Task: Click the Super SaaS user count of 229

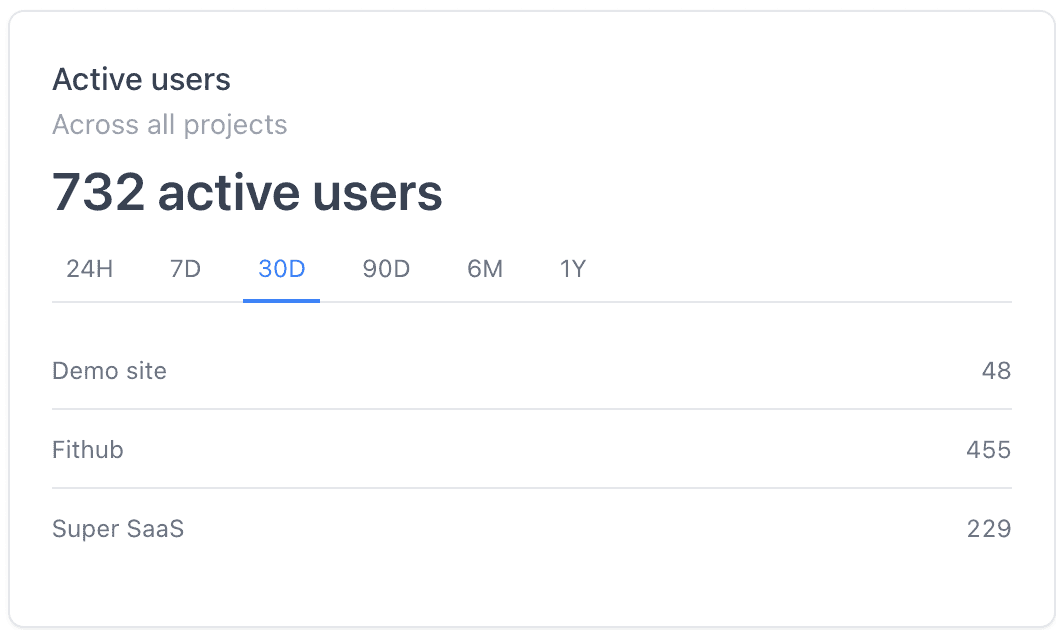Action: point(989,528)
